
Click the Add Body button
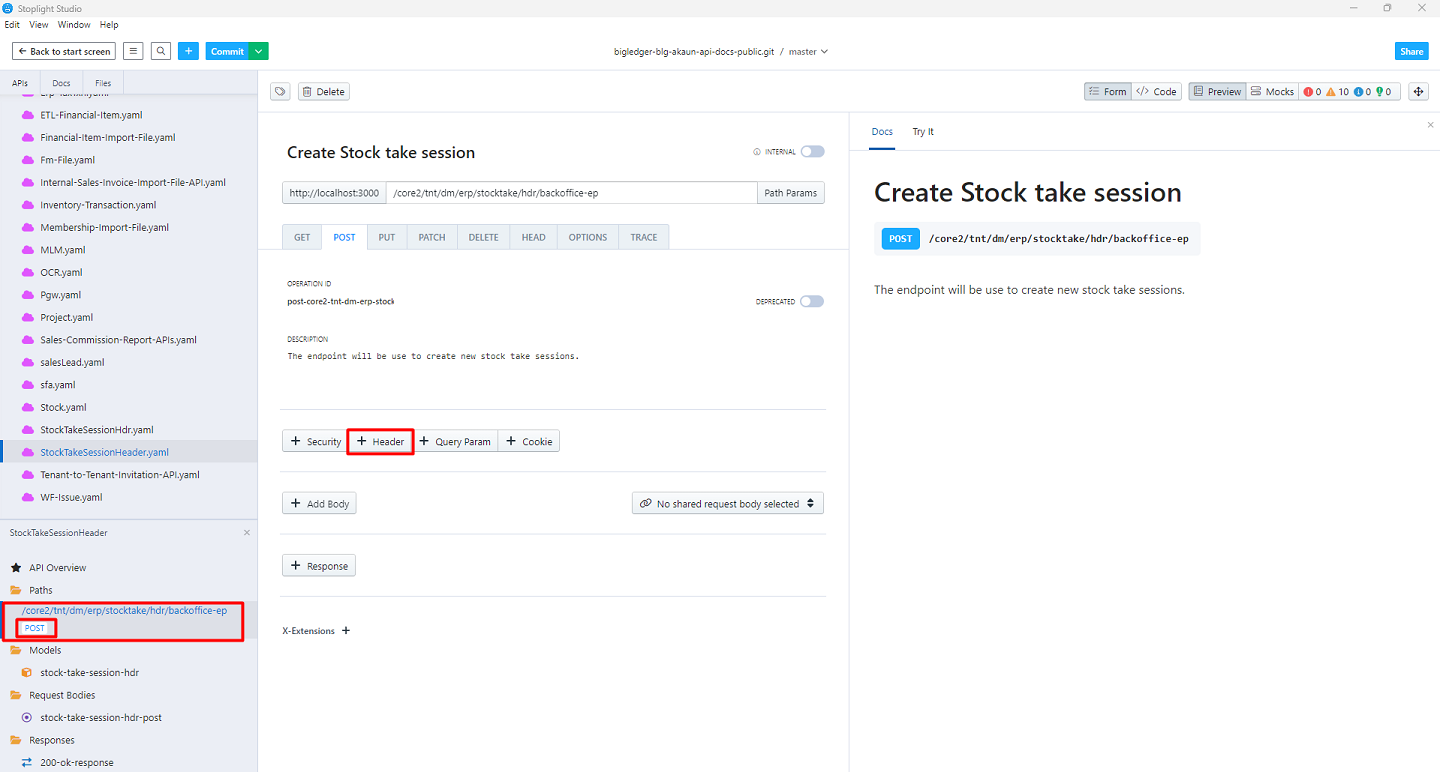[319, 504]
